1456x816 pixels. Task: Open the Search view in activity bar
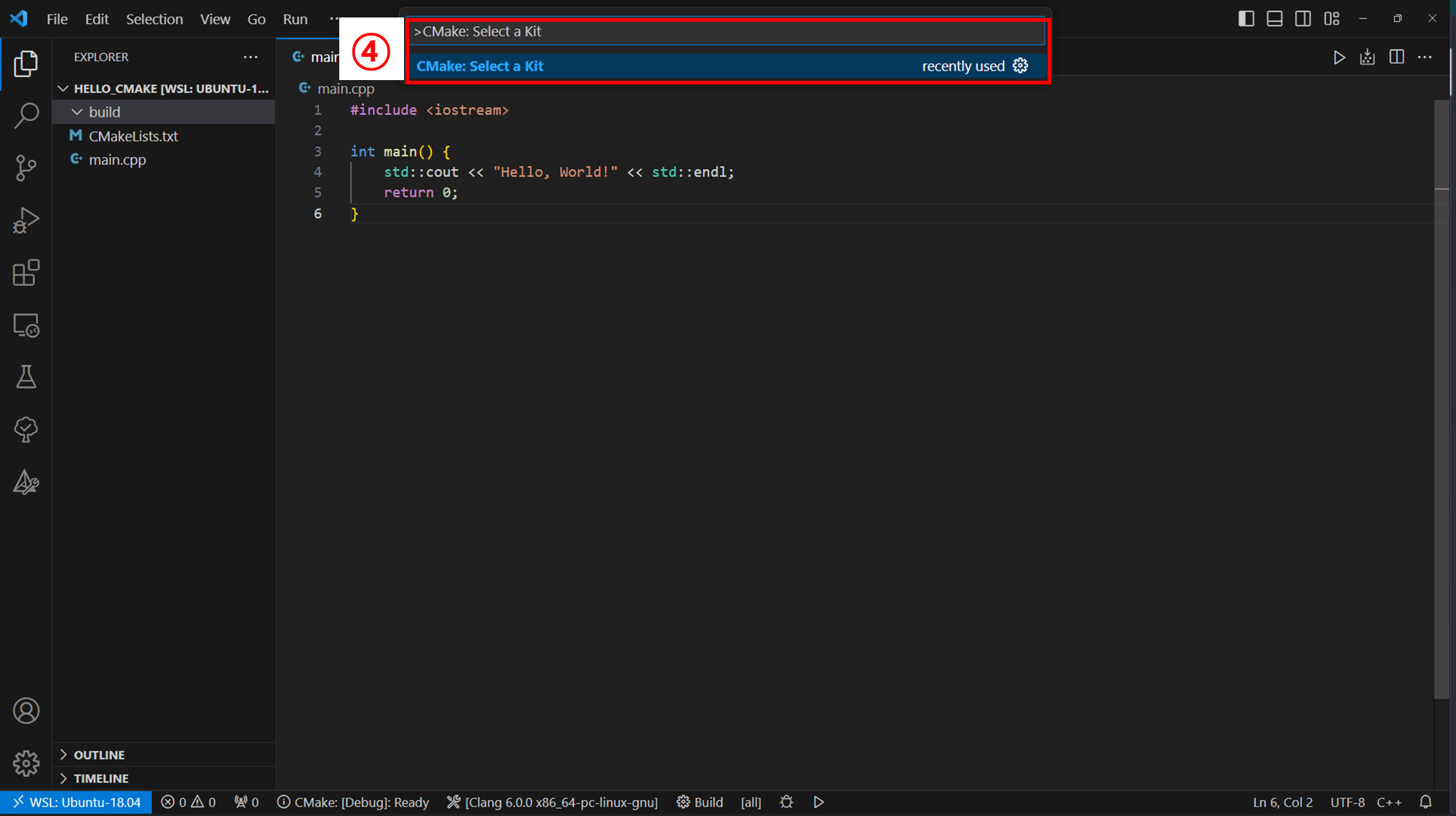(26, 115)
